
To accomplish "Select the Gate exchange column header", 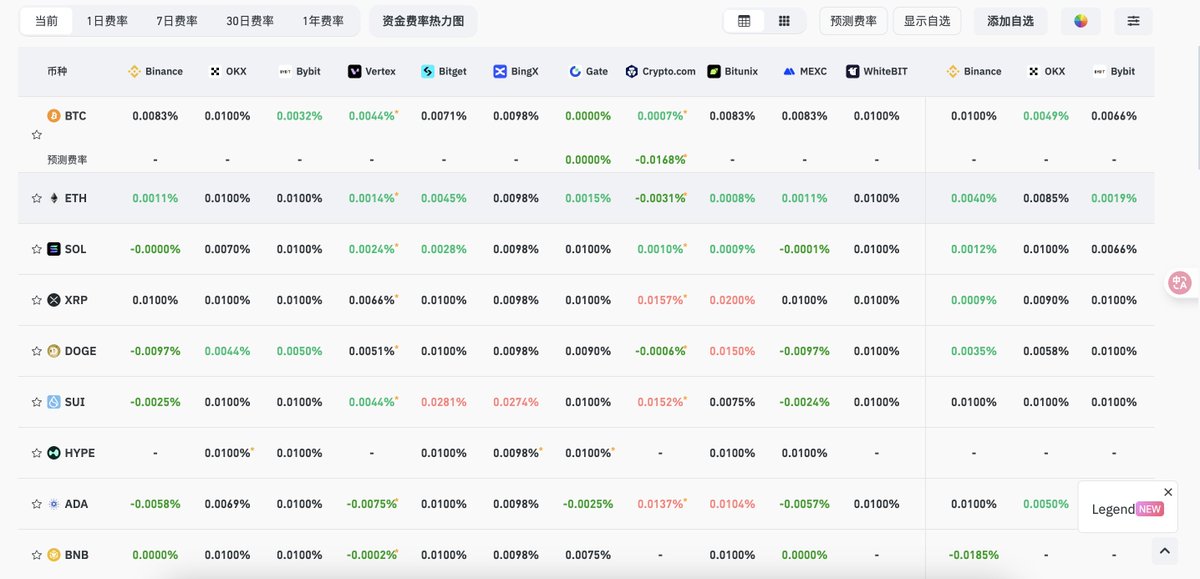I will pos(588,72).
